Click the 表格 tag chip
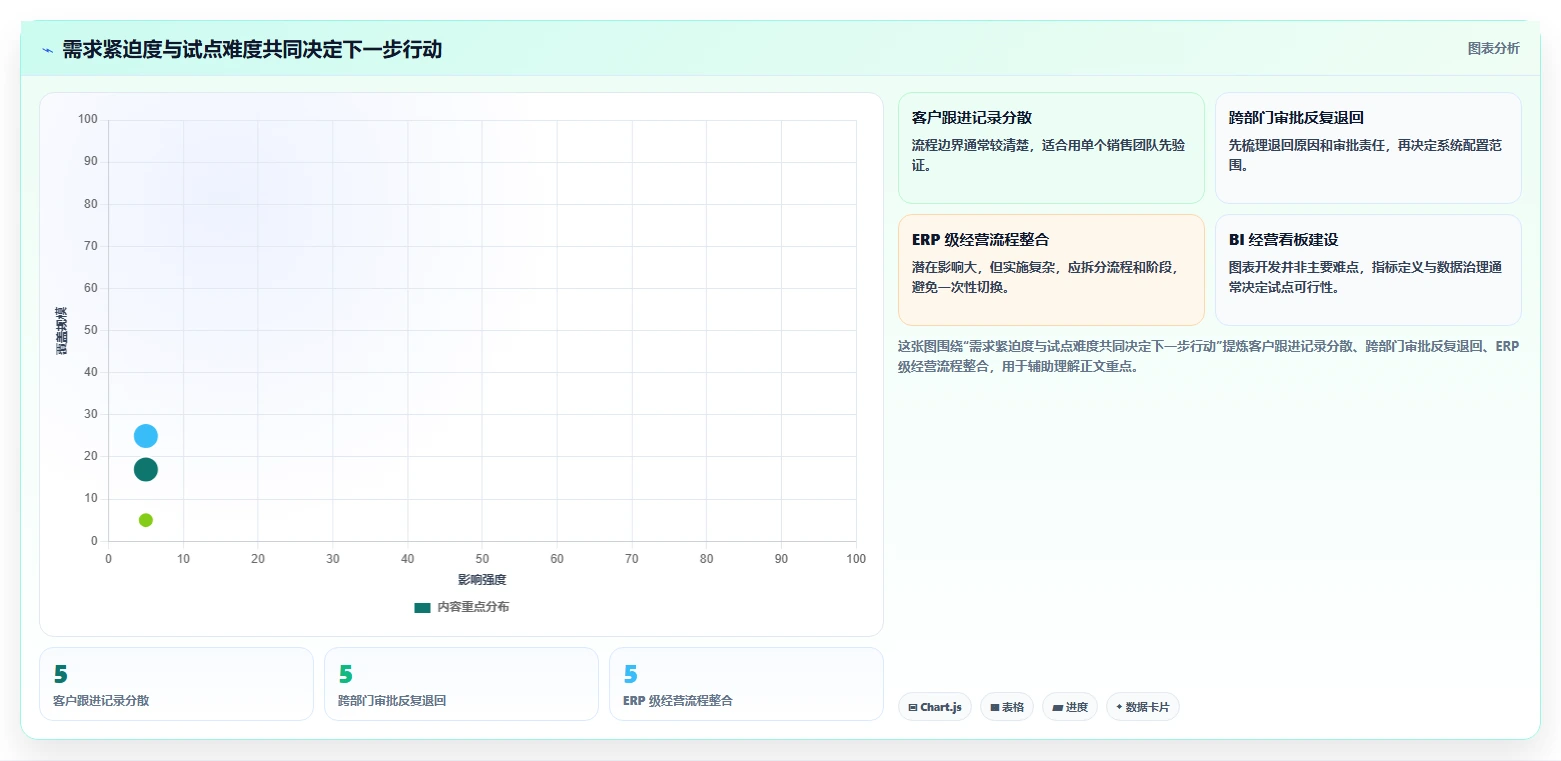This screenshot has height=761, width=1561. [1007, 707]
